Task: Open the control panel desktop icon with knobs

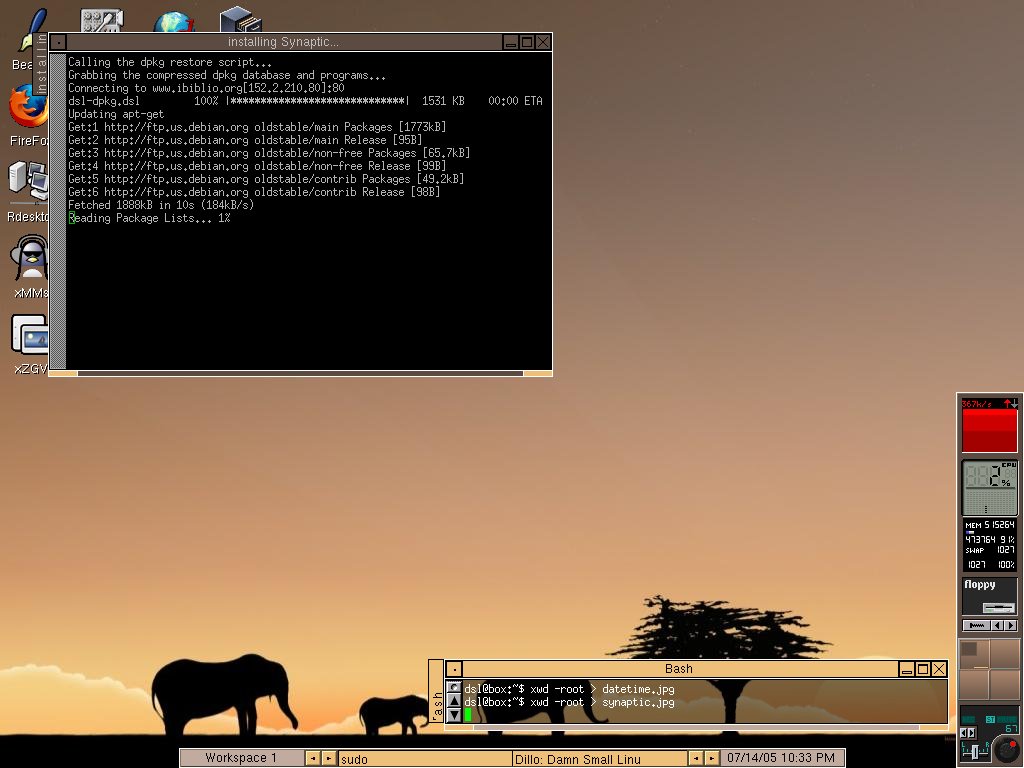Action: (102, 20)
